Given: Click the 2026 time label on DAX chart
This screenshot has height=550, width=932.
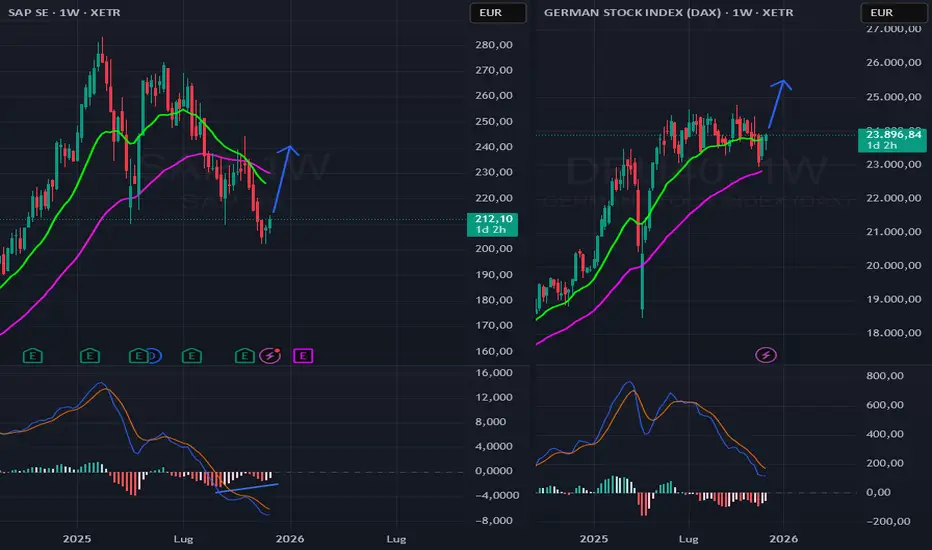Looking at the screenshot, I should click(784, 539).
